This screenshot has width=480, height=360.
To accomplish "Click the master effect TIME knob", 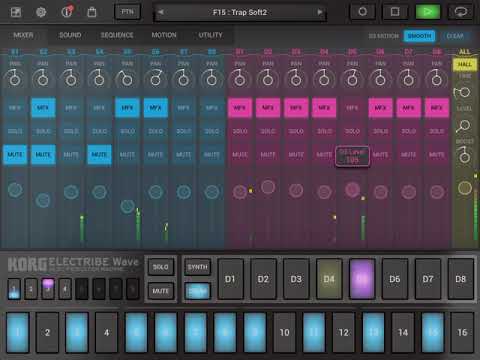I will point(463,92).
